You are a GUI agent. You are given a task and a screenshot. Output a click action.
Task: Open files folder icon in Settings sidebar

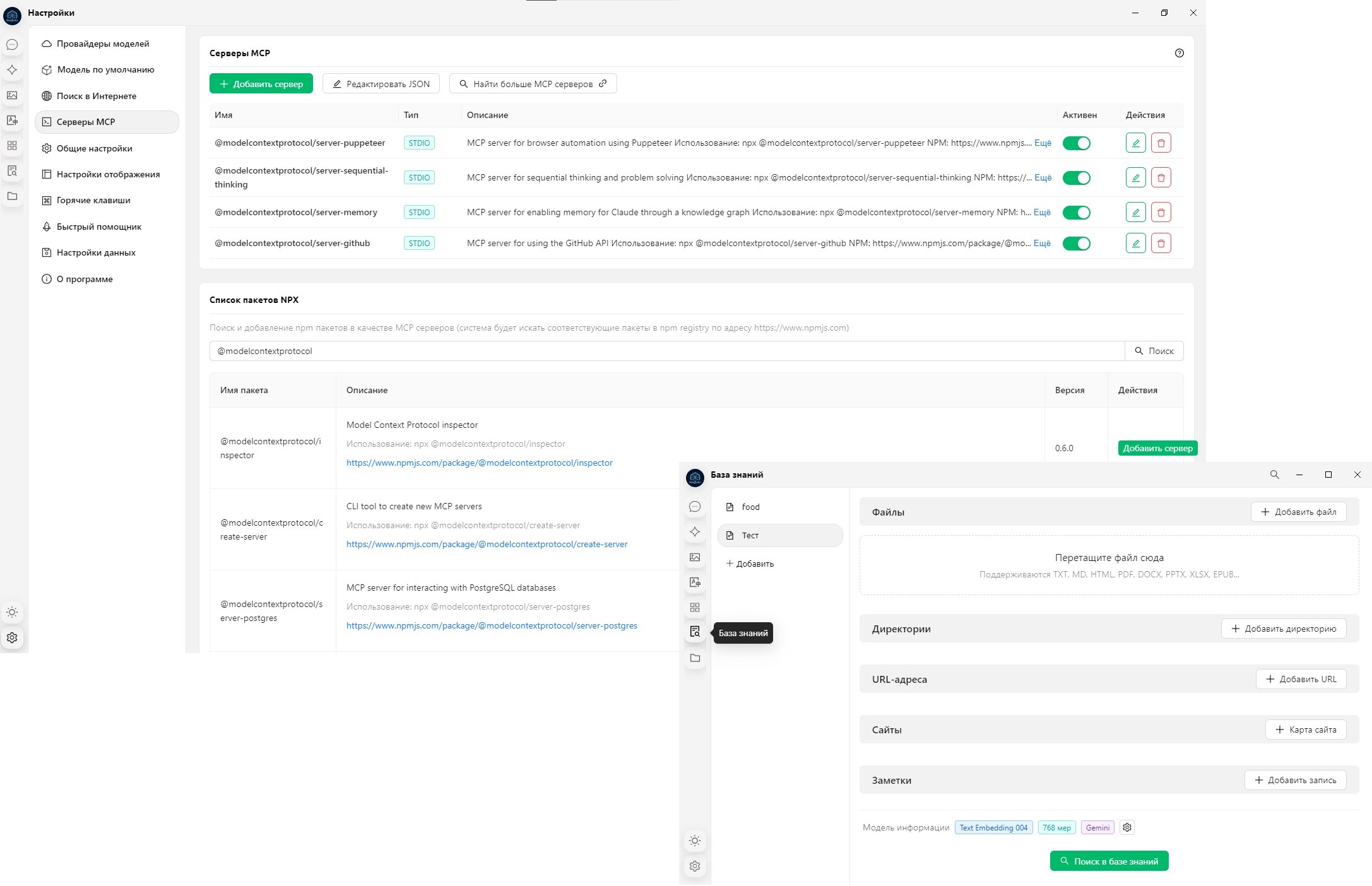point(12,196)
